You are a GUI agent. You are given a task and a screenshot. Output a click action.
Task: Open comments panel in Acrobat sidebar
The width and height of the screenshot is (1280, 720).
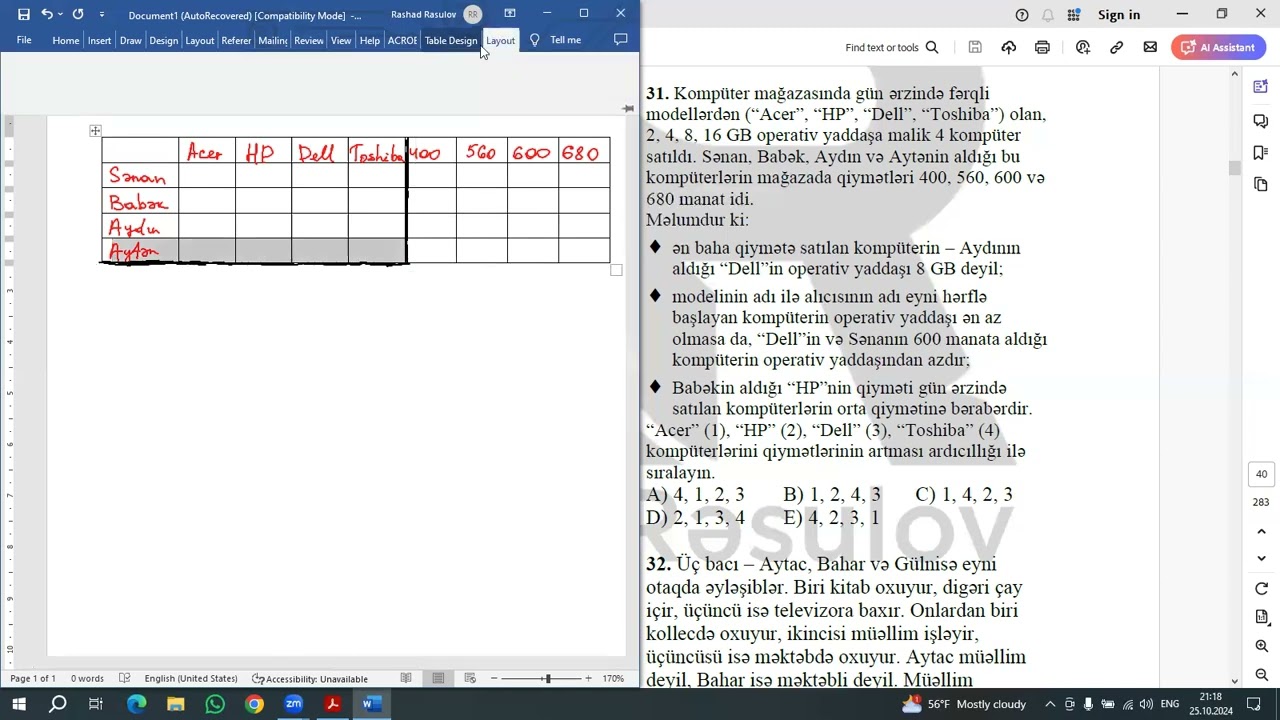click(1261, 120)
